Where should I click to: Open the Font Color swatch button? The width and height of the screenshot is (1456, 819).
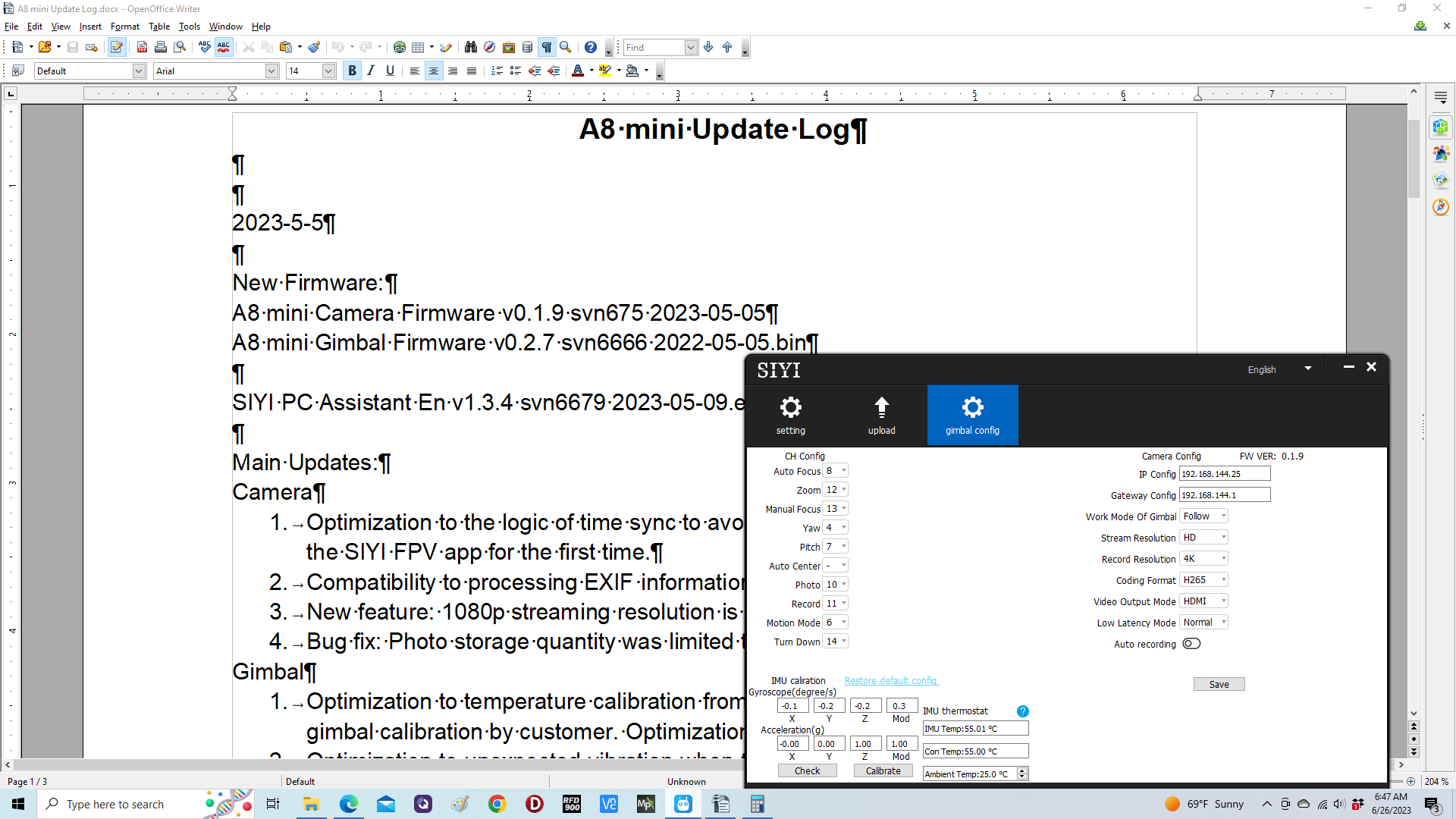(x=578, y=71)
